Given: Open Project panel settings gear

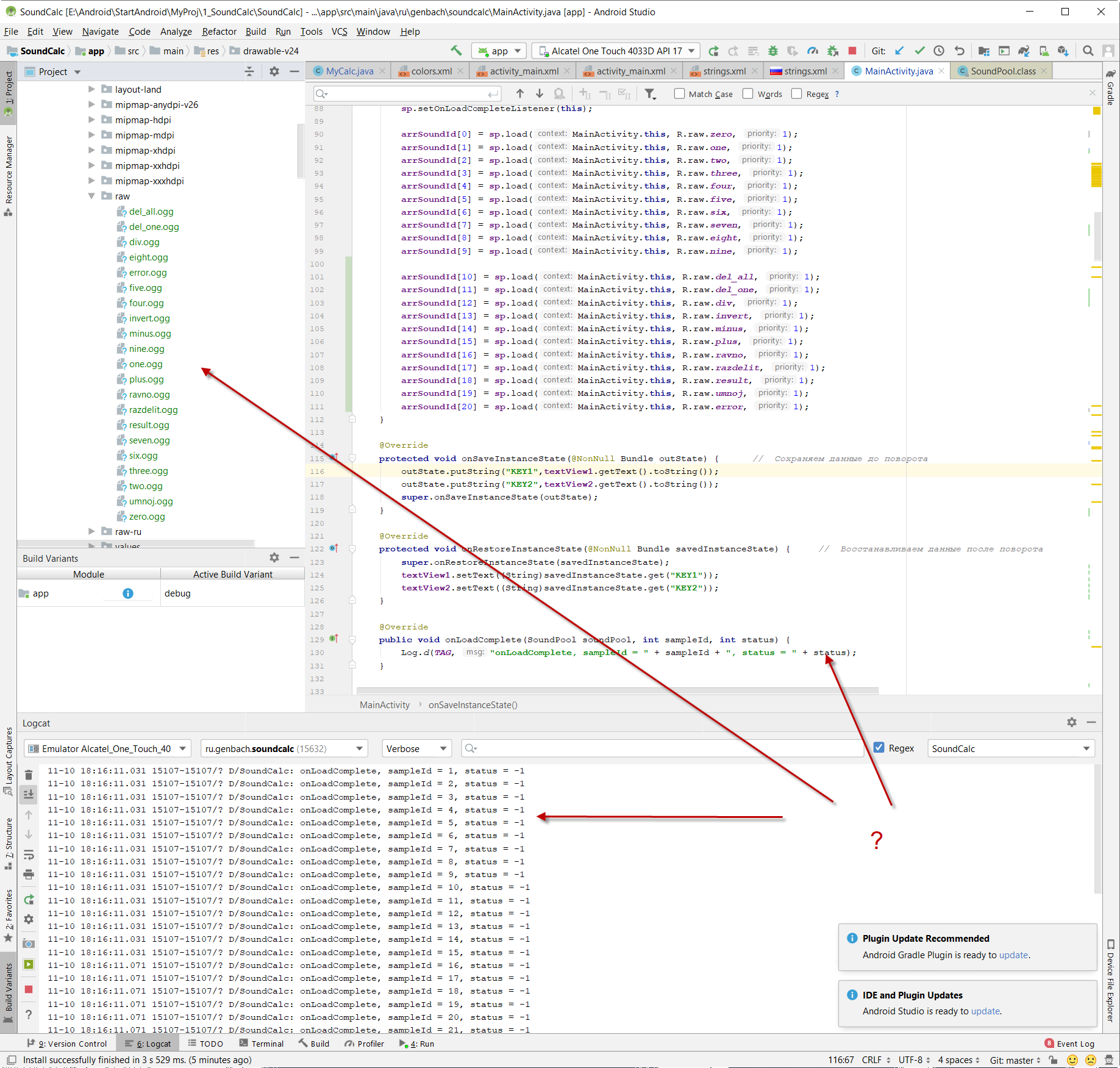Looking at the screenshot, I should click(x=274, y=72).
